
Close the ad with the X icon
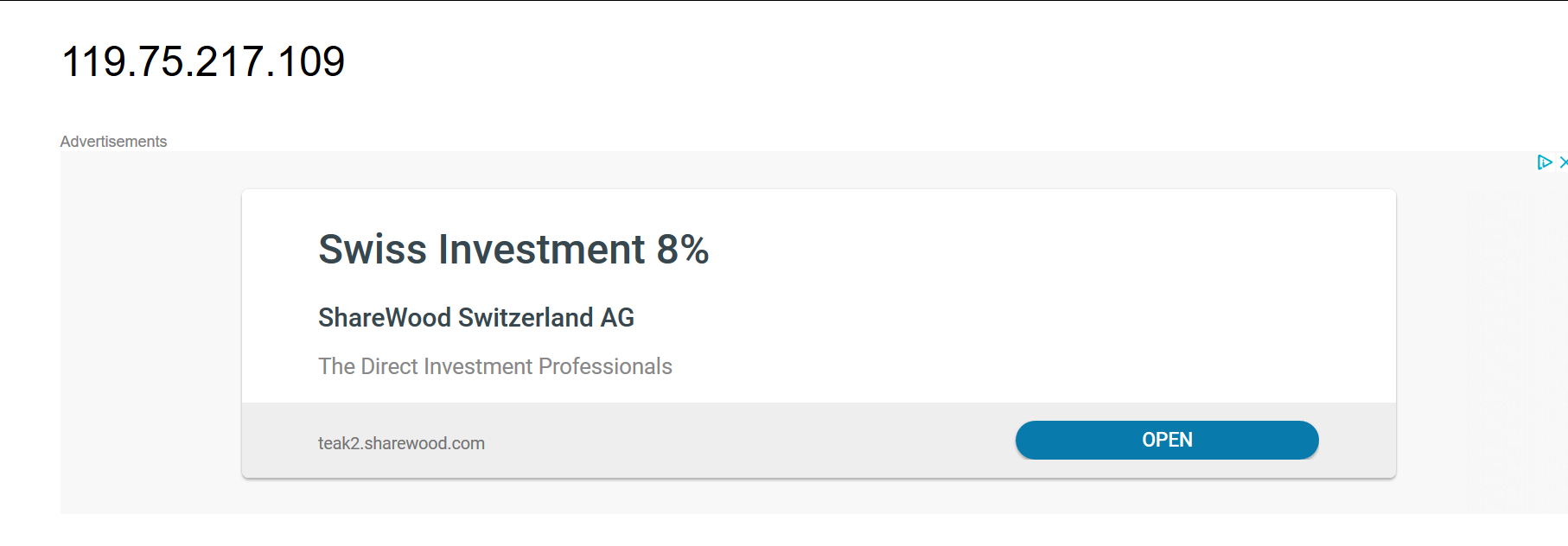pyautogui.click(x=1564, y=162)
